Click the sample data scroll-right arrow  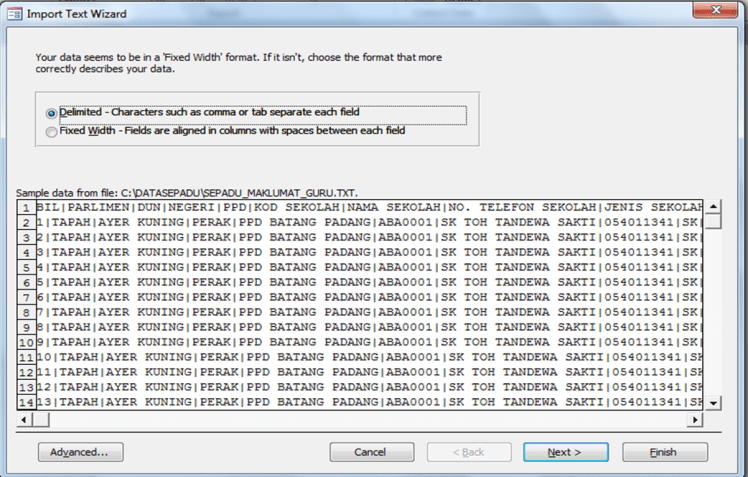[695, 420]
